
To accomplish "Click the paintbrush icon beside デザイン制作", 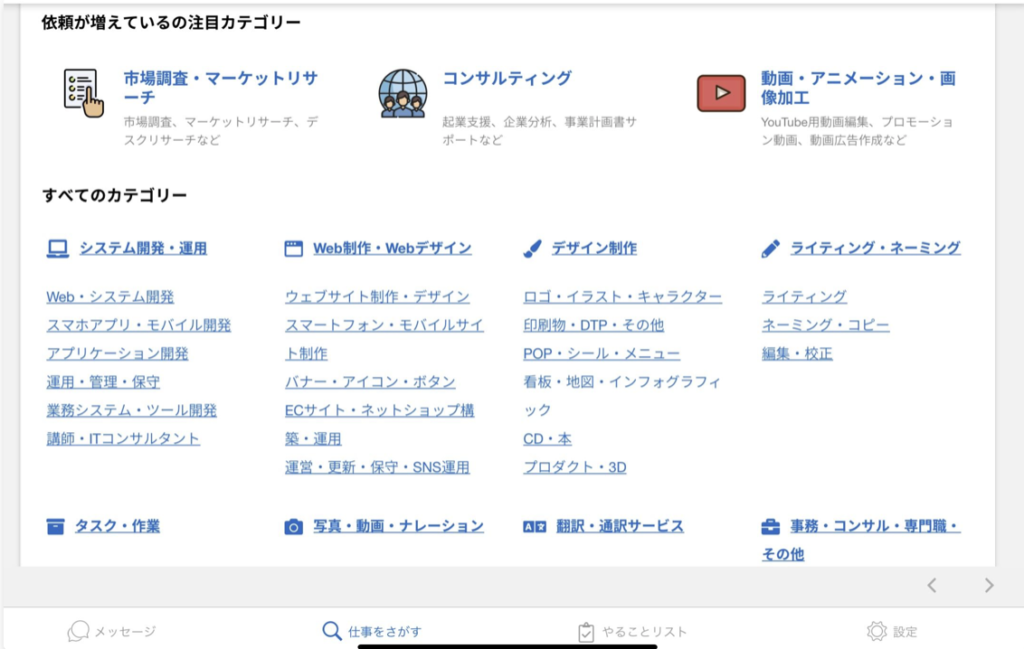I will (533, 249).
